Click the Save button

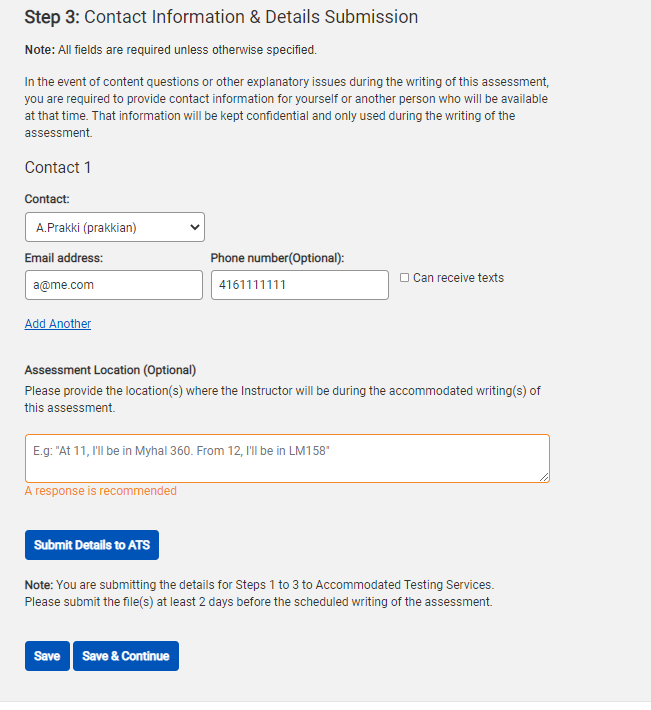[x=47, y=656]
